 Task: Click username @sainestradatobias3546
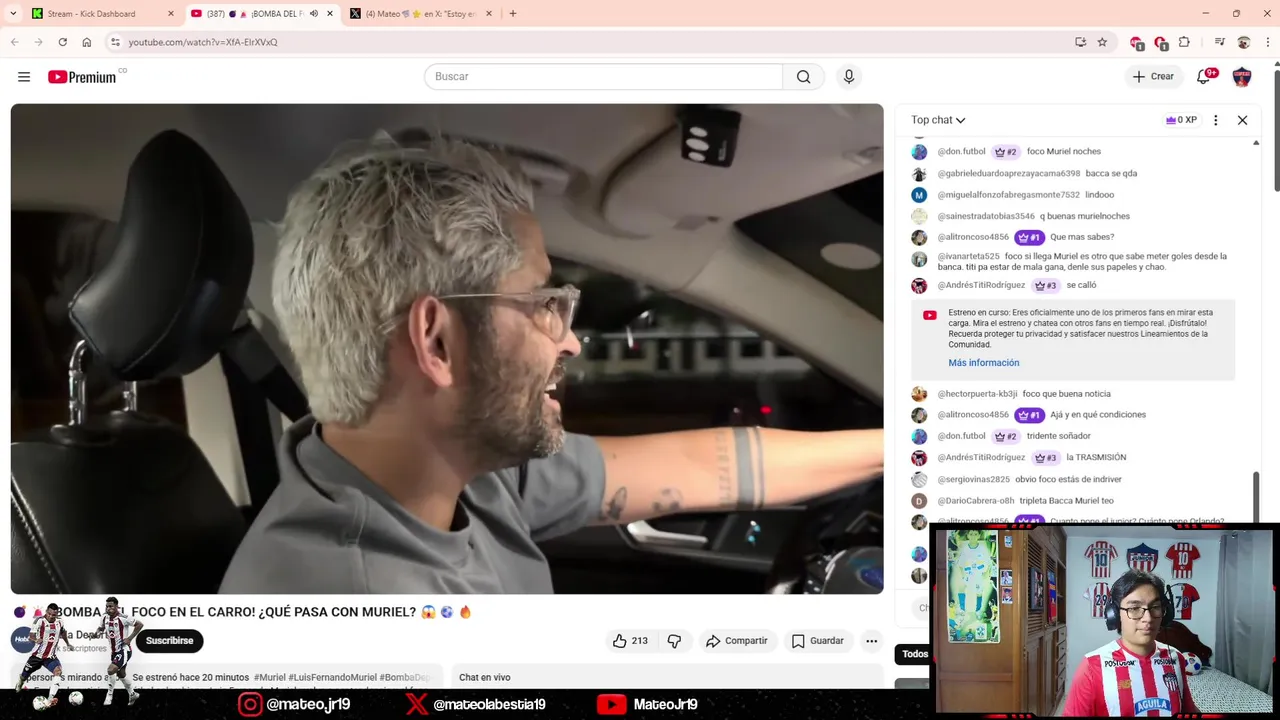click(986, 216)
